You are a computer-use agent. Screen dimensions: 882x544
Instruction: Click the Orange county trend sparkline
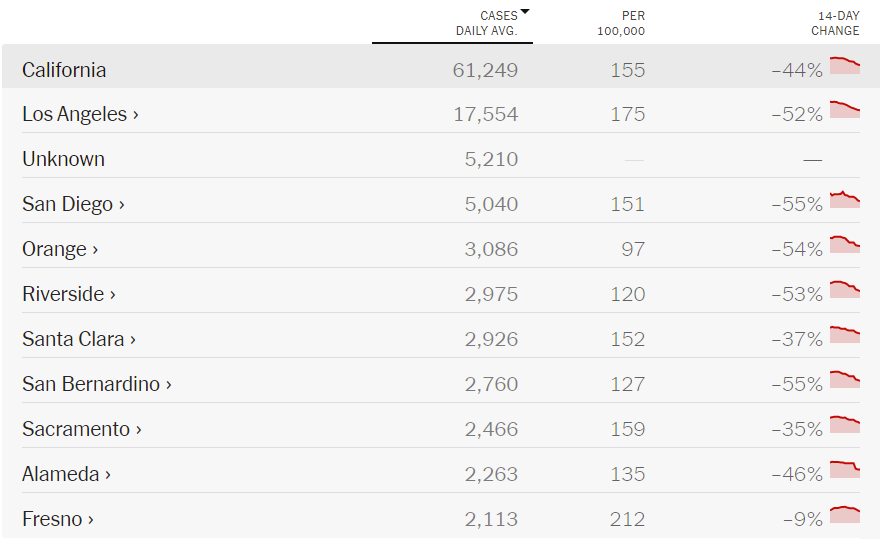click(x=845, y=245)
